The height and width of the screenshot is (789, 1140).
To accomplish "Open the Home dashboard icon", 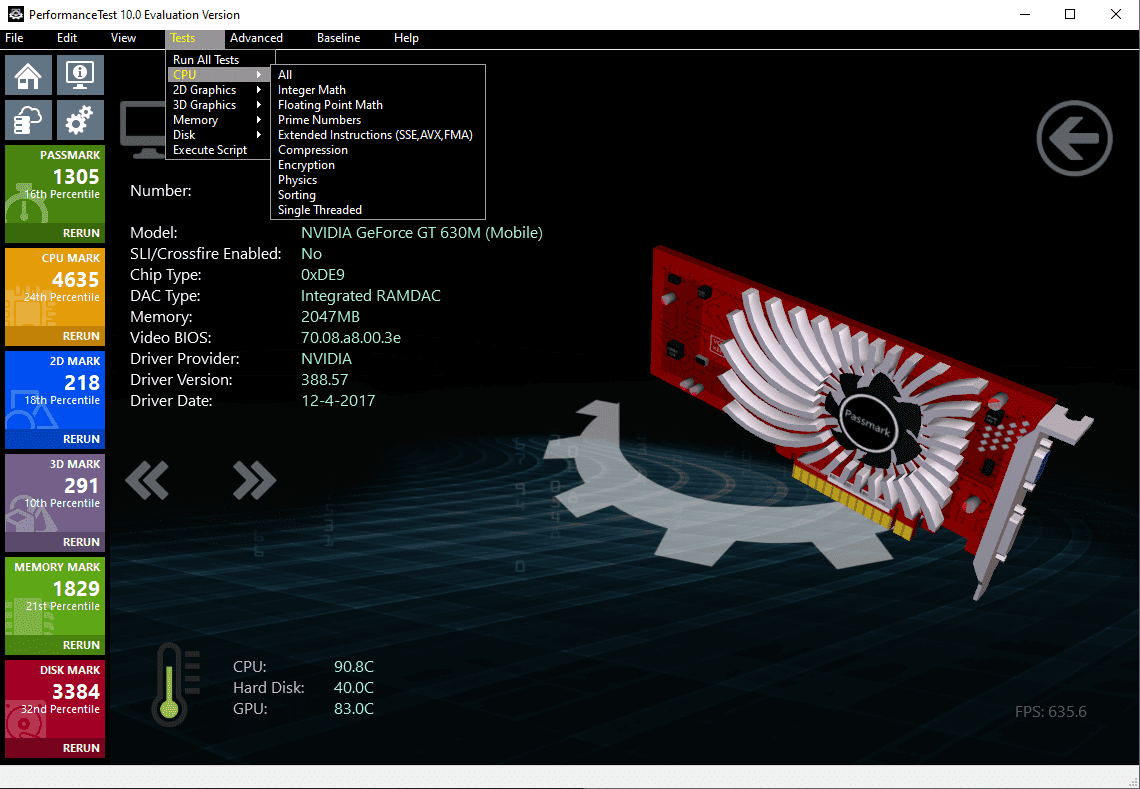I will click(x=28, y=75).
